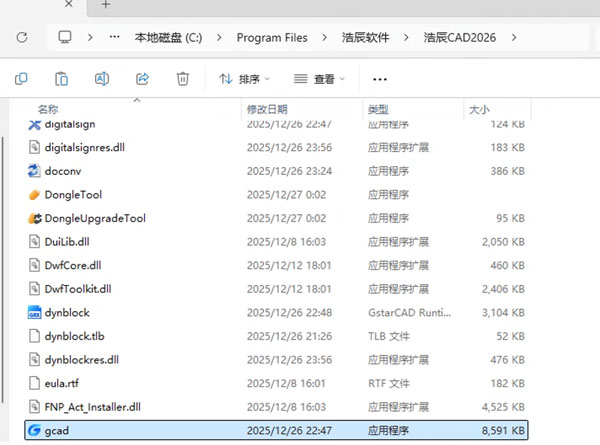
Task: Close the current tab
Action: click(x=68, y=4)
